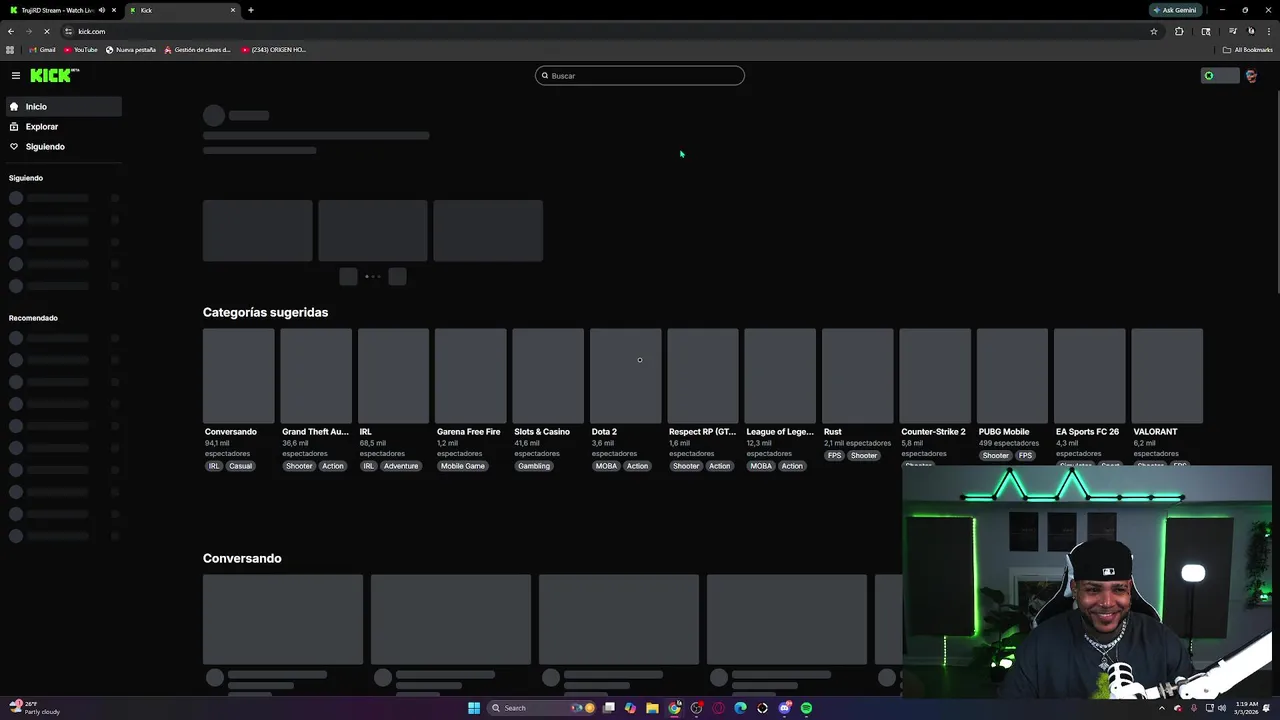This screenshot has height=720, width=1280.
Task: Click the MOBA tag under Dota 2
Action: (606, 466)
